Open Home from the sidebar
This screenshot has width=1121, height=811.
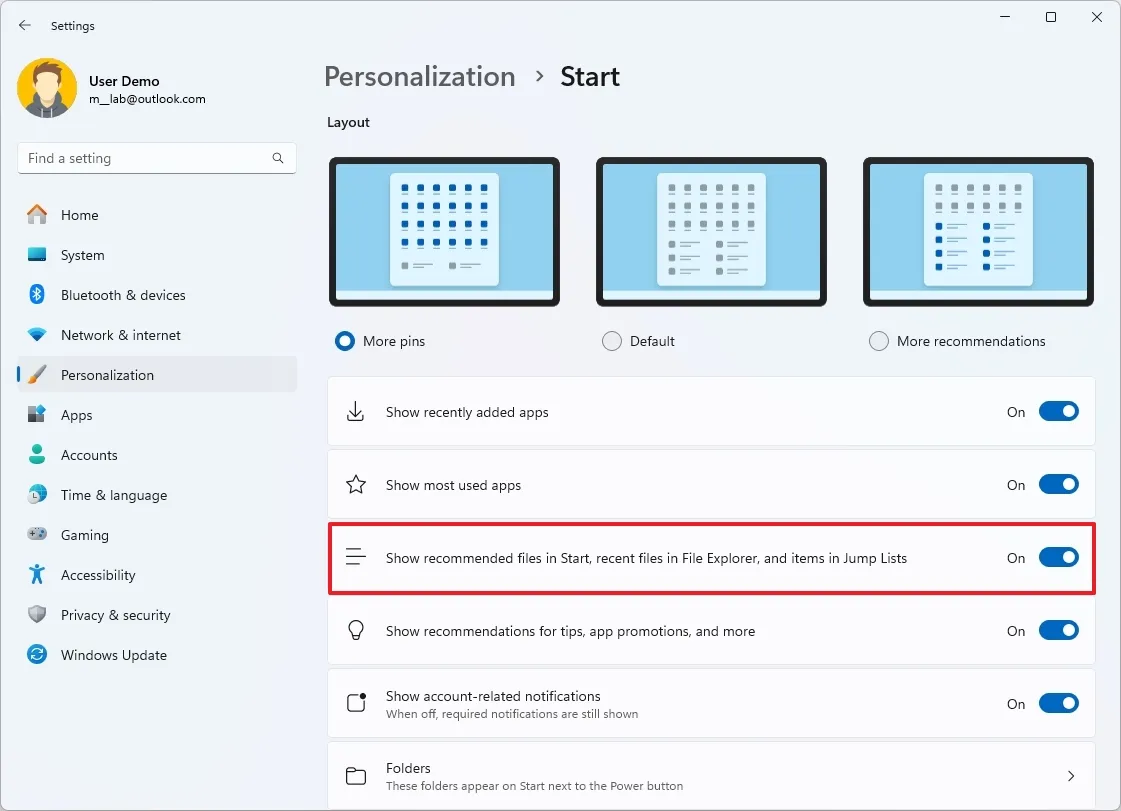[81, 215]
